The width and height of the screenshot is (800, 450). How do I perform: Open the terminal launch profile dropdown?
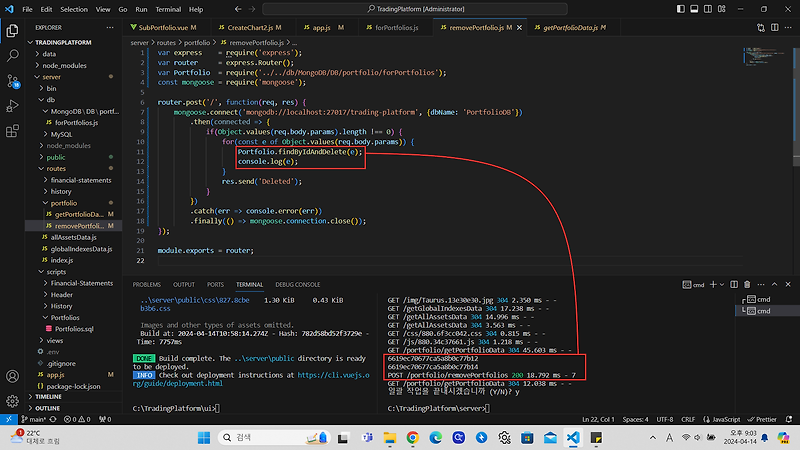[722, 285]
